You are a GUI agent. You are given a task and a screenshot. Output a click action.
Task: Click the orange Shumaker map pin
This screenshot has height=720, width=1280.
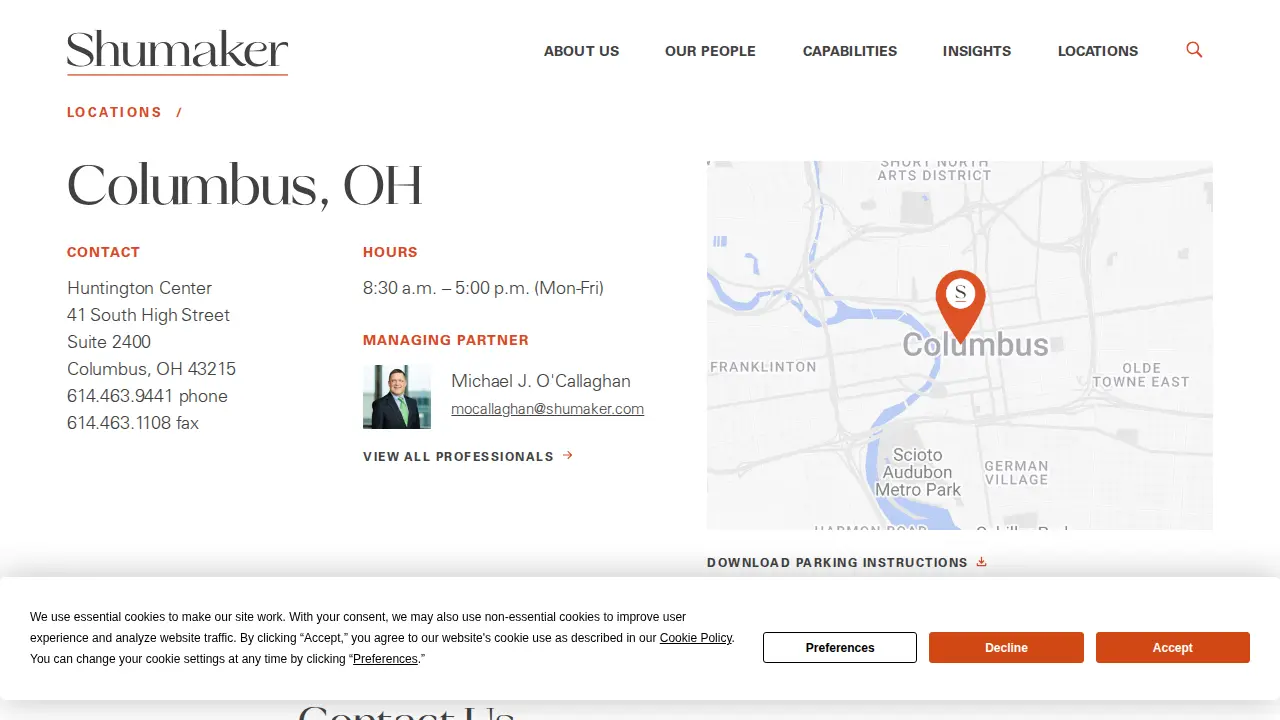(x=960, y=306)
